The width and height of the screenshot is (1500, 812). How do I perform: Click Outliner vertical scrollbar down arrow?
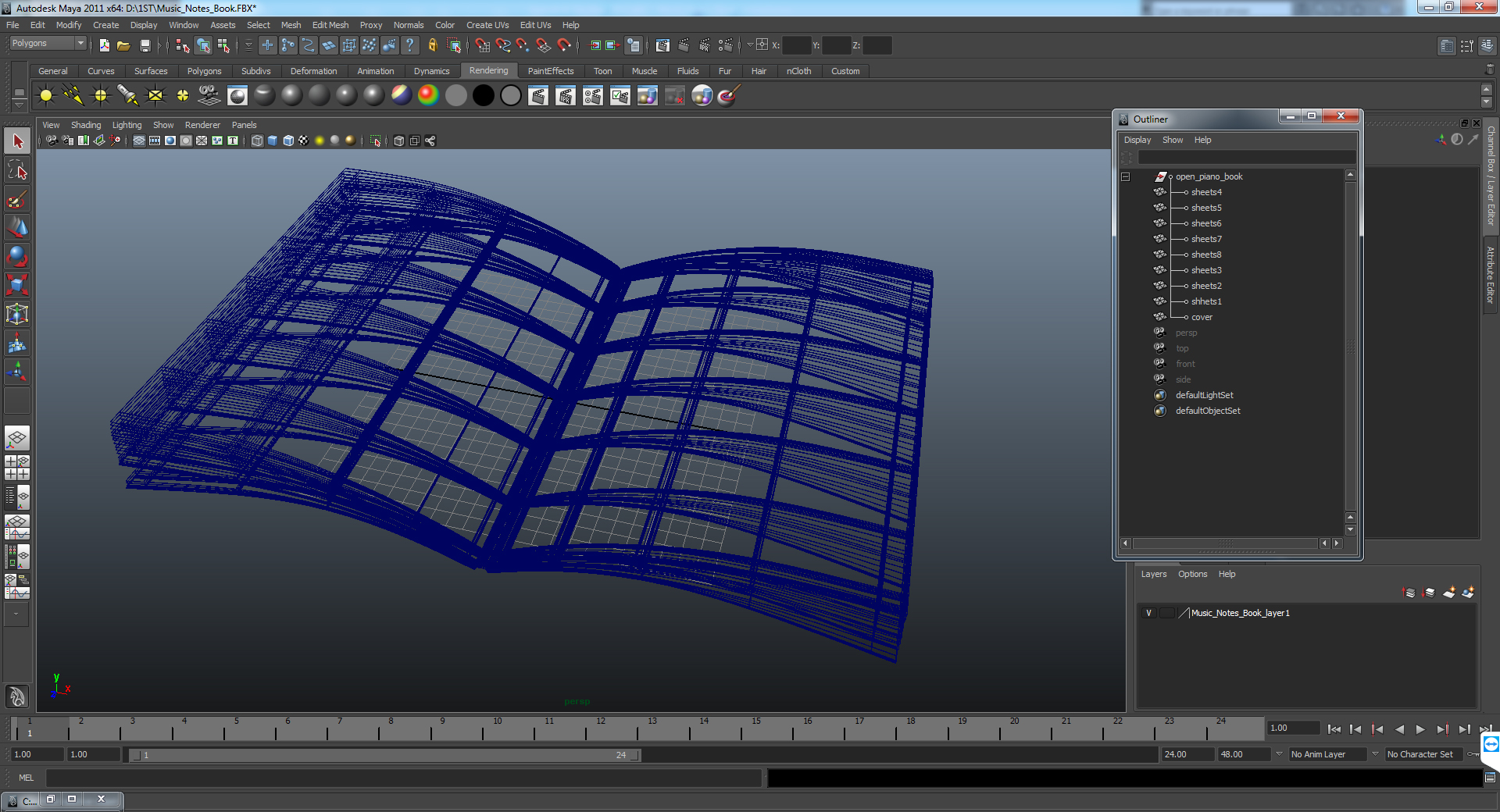[x=1351, y=529]
